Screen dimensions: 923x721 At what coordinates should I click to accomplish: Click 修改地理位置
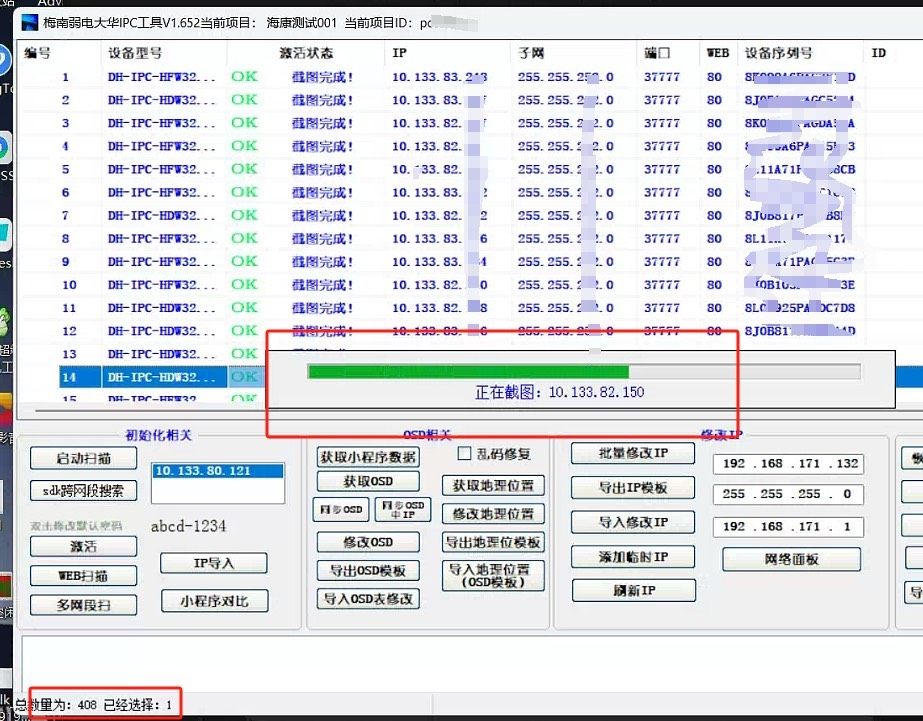[x=493, y=514]
